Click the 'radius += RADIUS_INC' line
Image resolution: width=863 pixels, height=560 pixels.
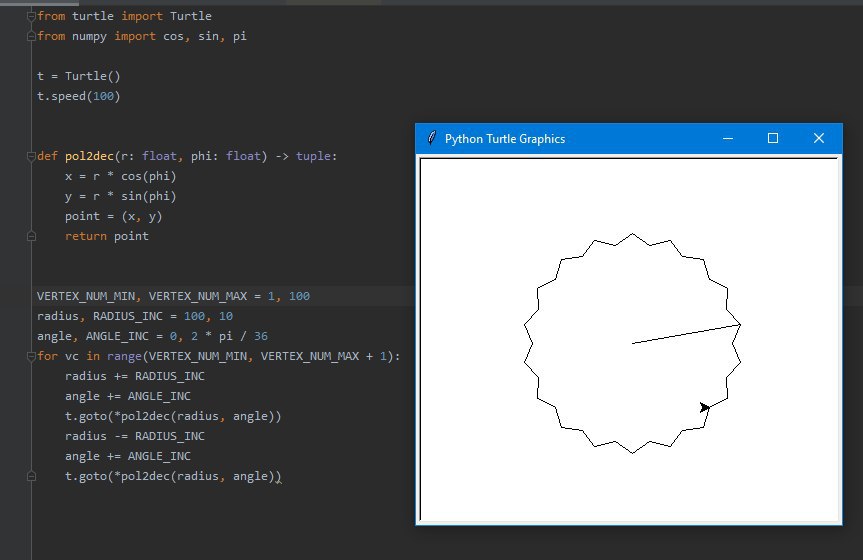point(135,376)
